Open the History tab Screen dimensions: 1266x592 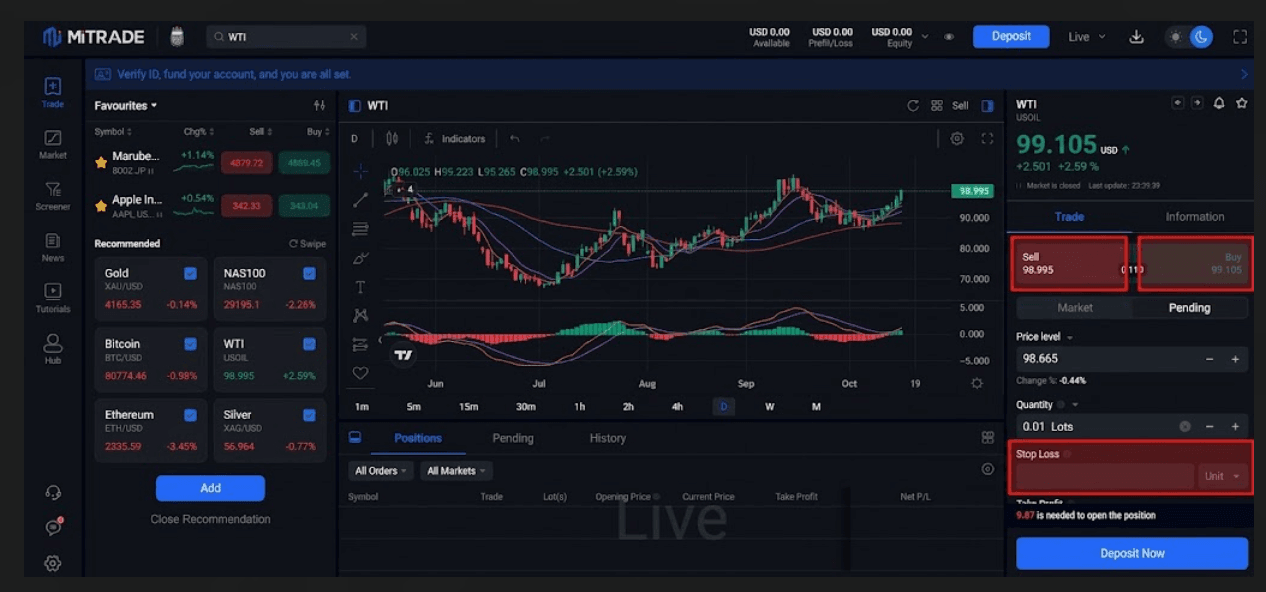coord(607,438)
